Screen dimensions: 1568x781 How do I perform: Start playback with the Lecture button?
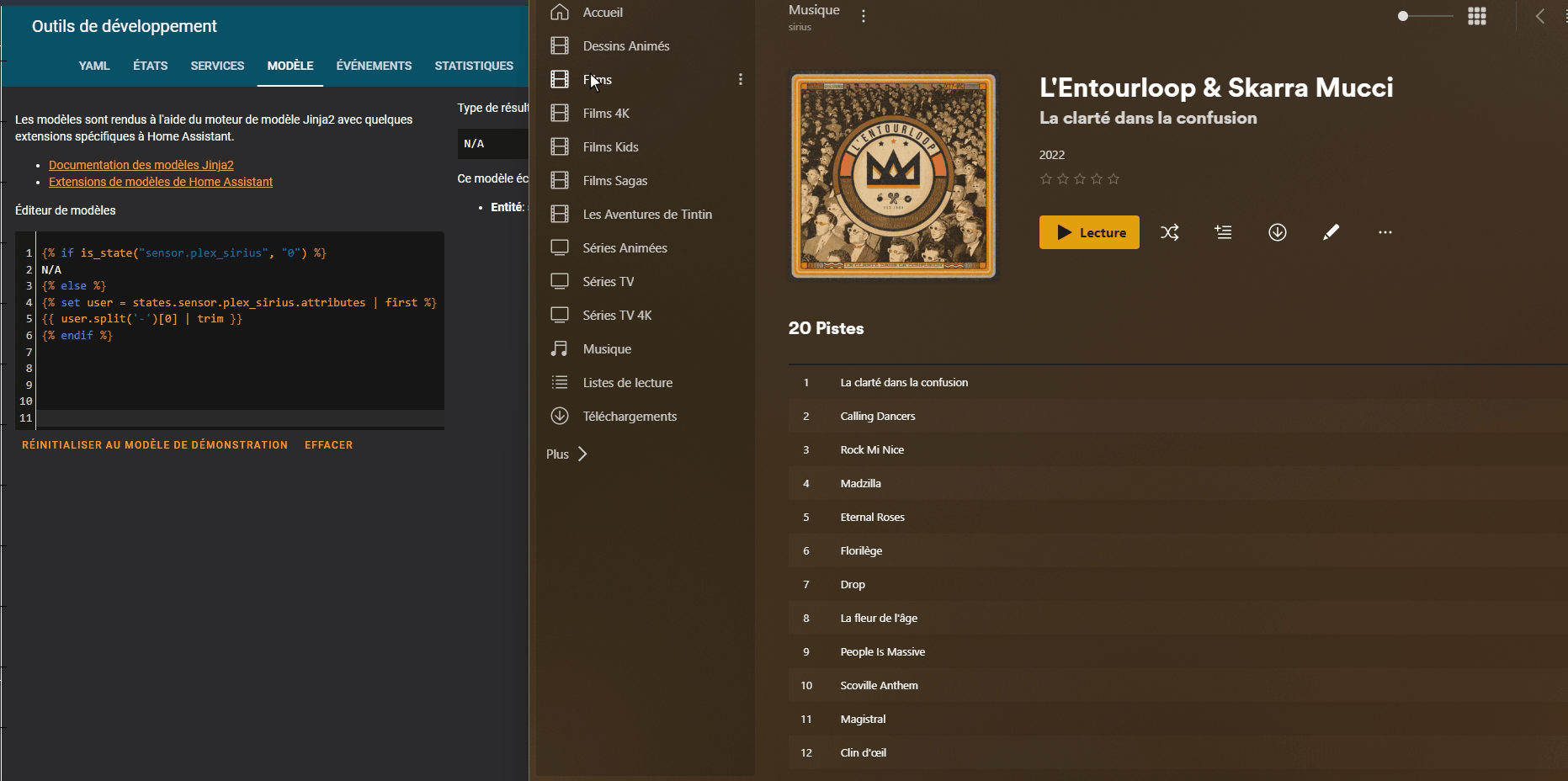tap(1089, 232)
